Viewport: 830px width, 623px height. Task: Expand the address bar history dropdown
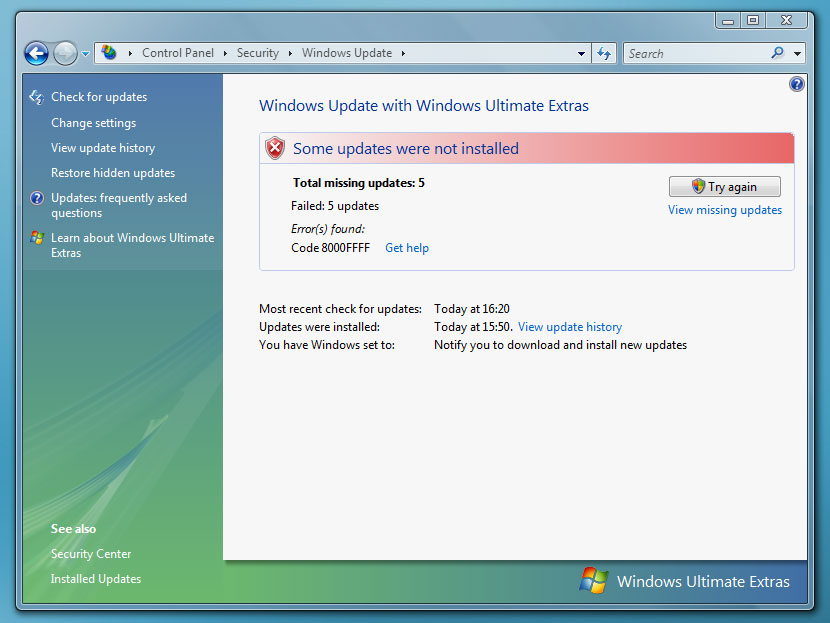click(x=582, y=54)
